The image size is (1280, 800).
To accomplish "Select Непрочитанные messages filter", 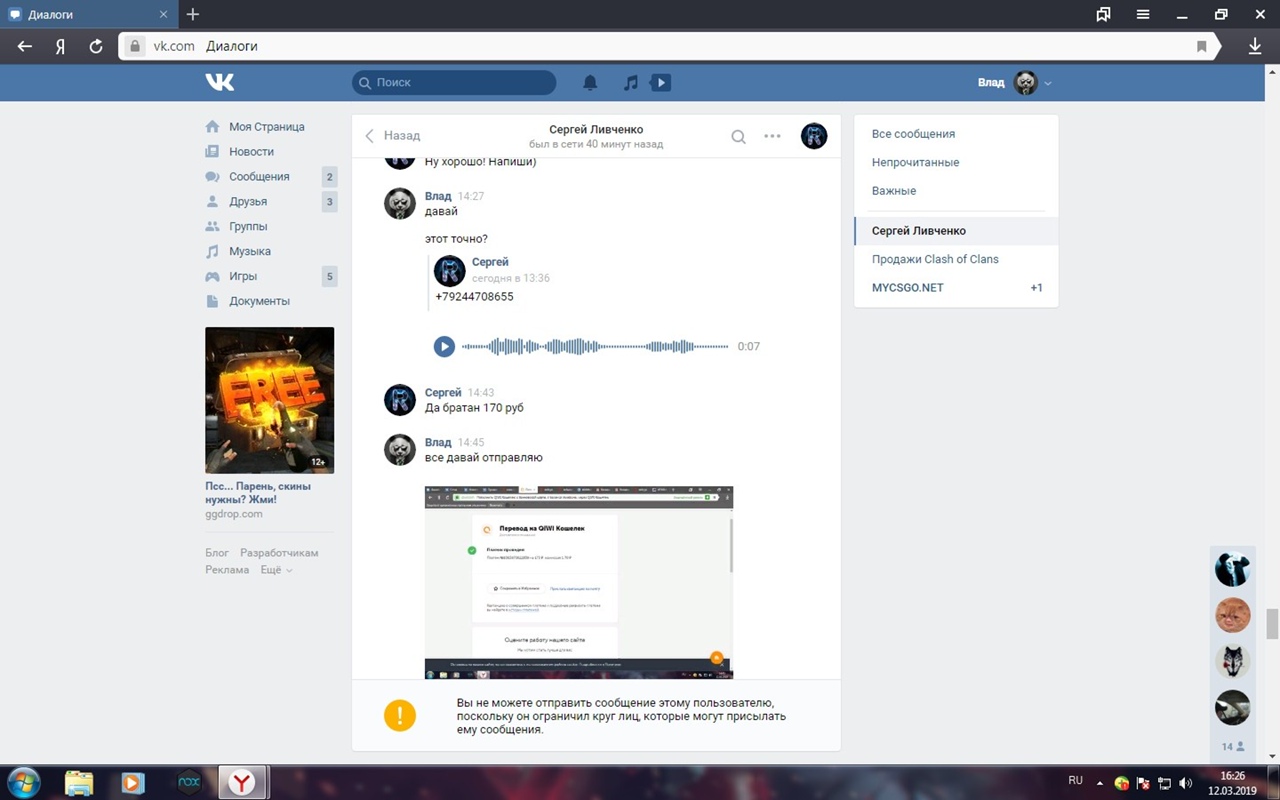I will pyautogui.click(x=915, y=162).
